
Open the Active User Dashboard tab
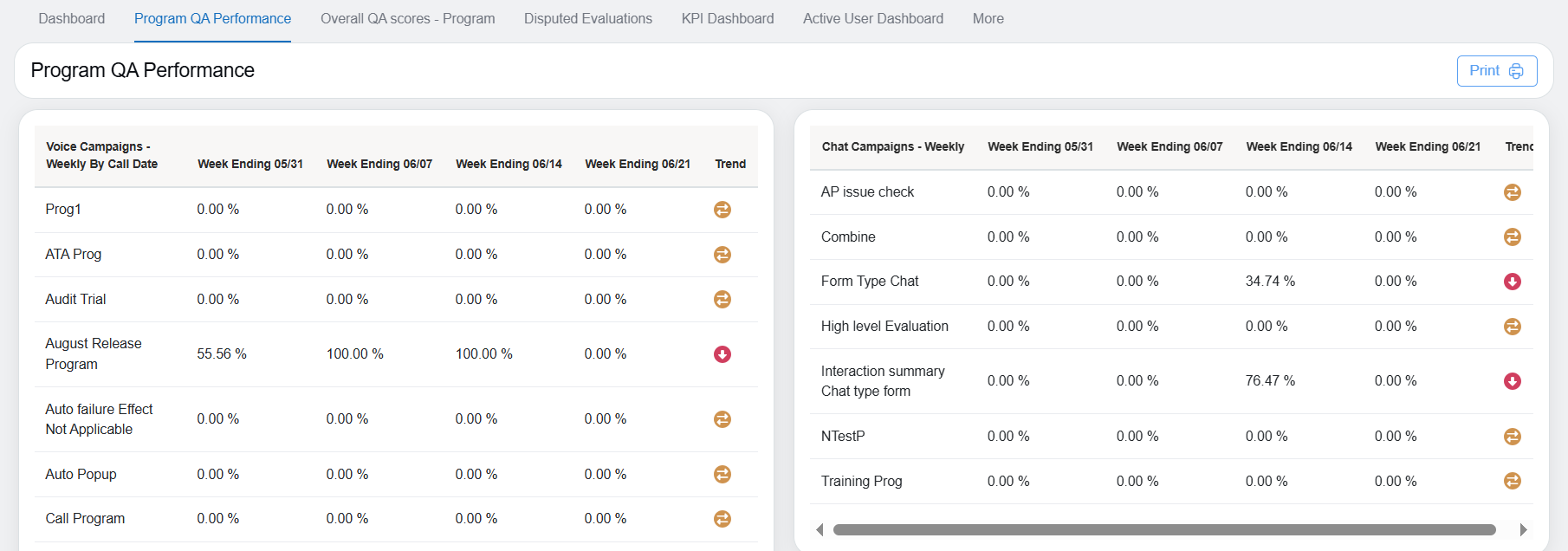[872, 19]
